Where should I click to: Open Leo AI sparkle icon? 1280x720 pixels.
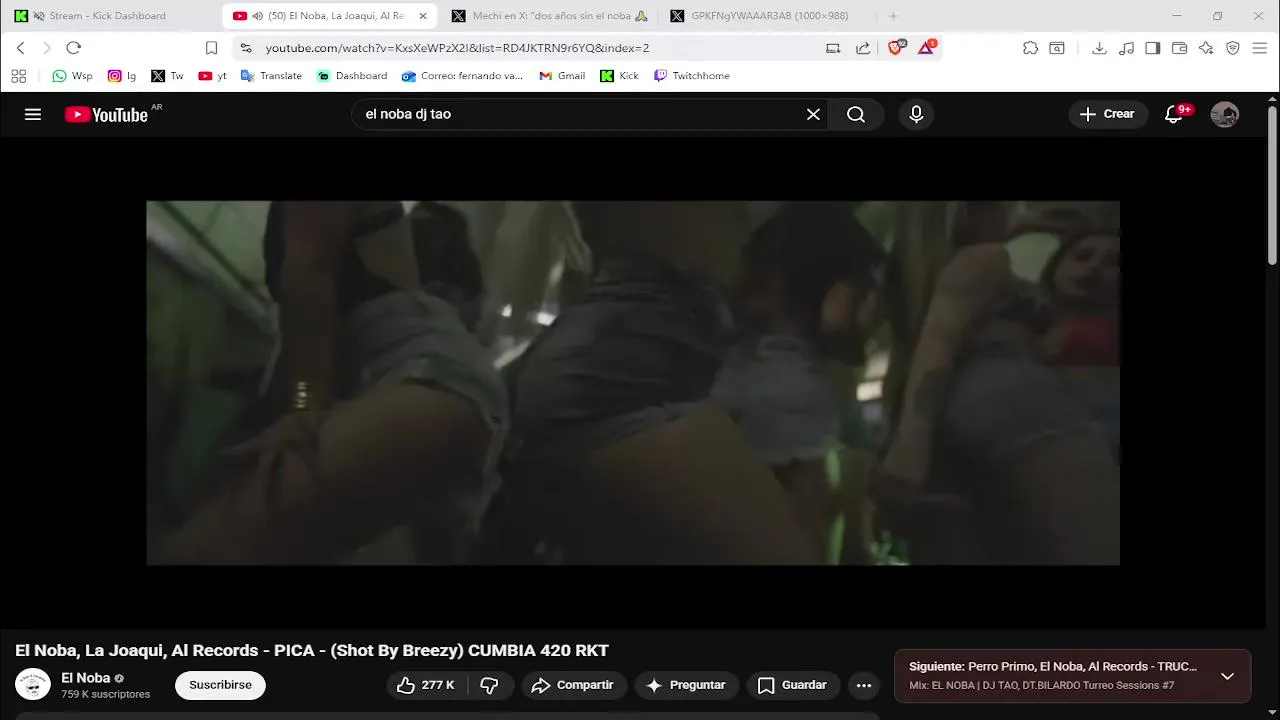(x=1206, y=48)
